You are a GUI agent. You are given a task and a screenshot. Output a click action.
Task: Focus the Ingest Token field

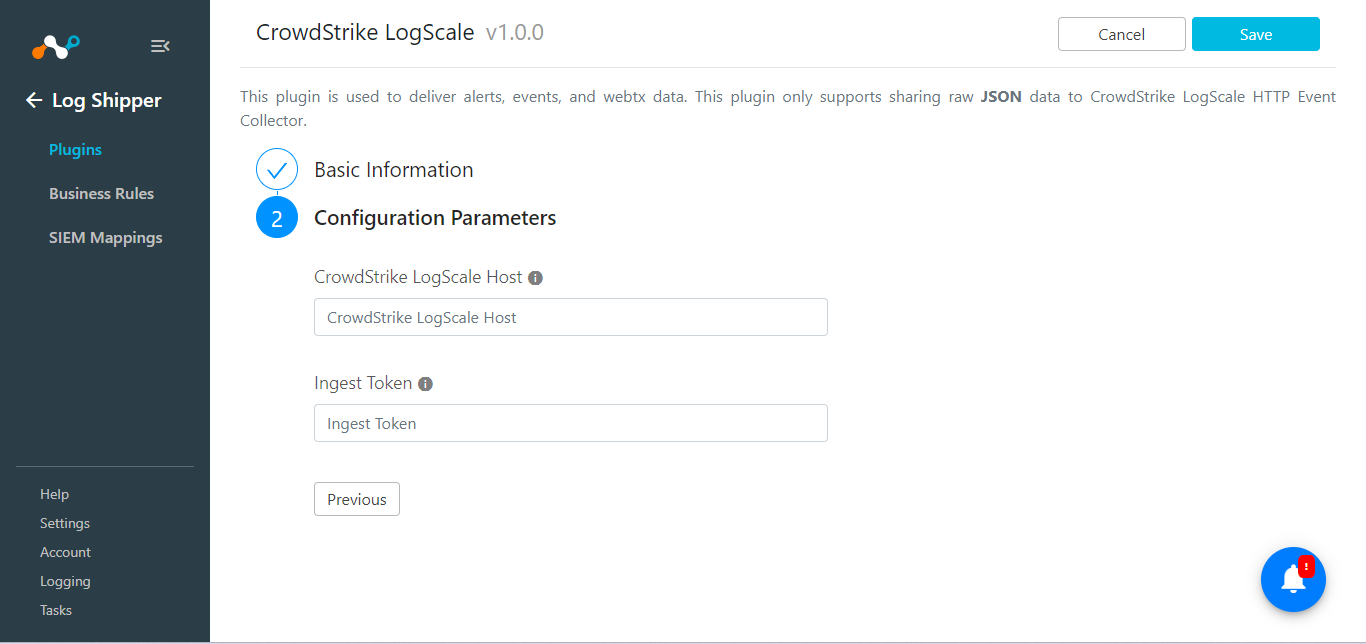pyautogui.click(x=571, y=423)
